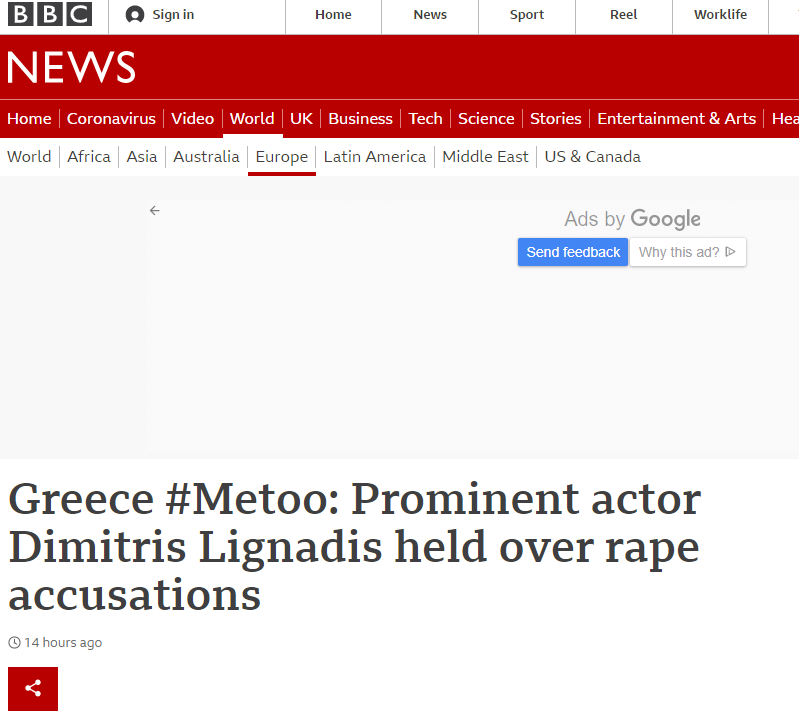The width and height of the screenshot is (799, 723).
Task: Go to Reel in top navigation
Action: point(623,15)
